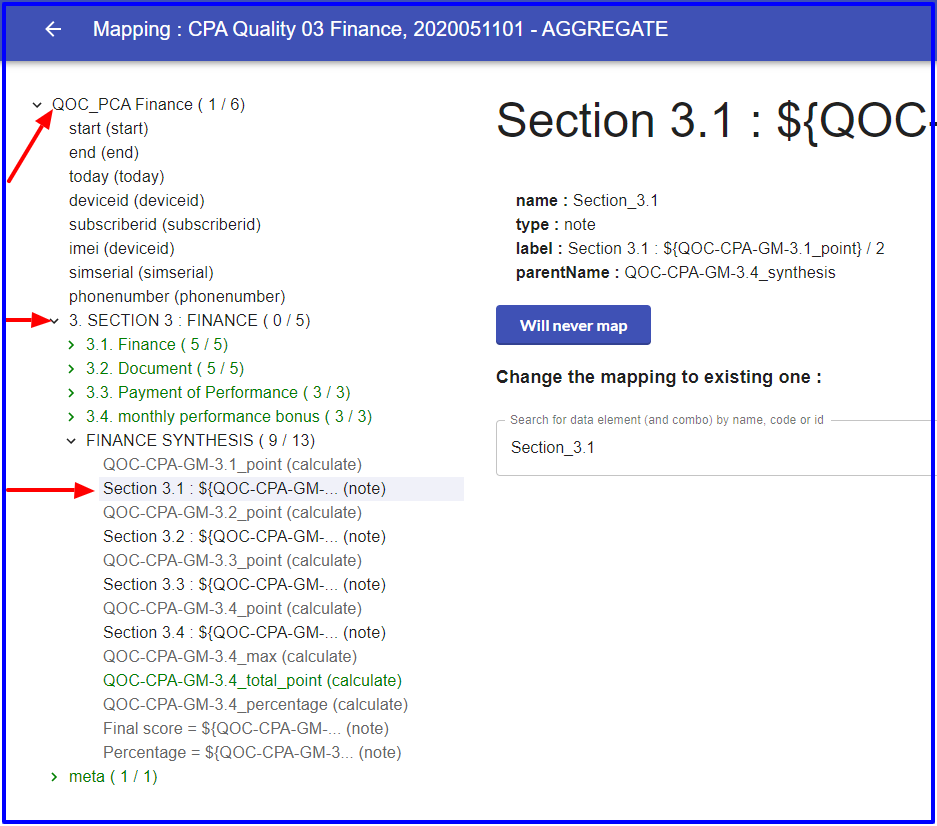Expand 3.2. Document chevron arrow

coord(71,369)
